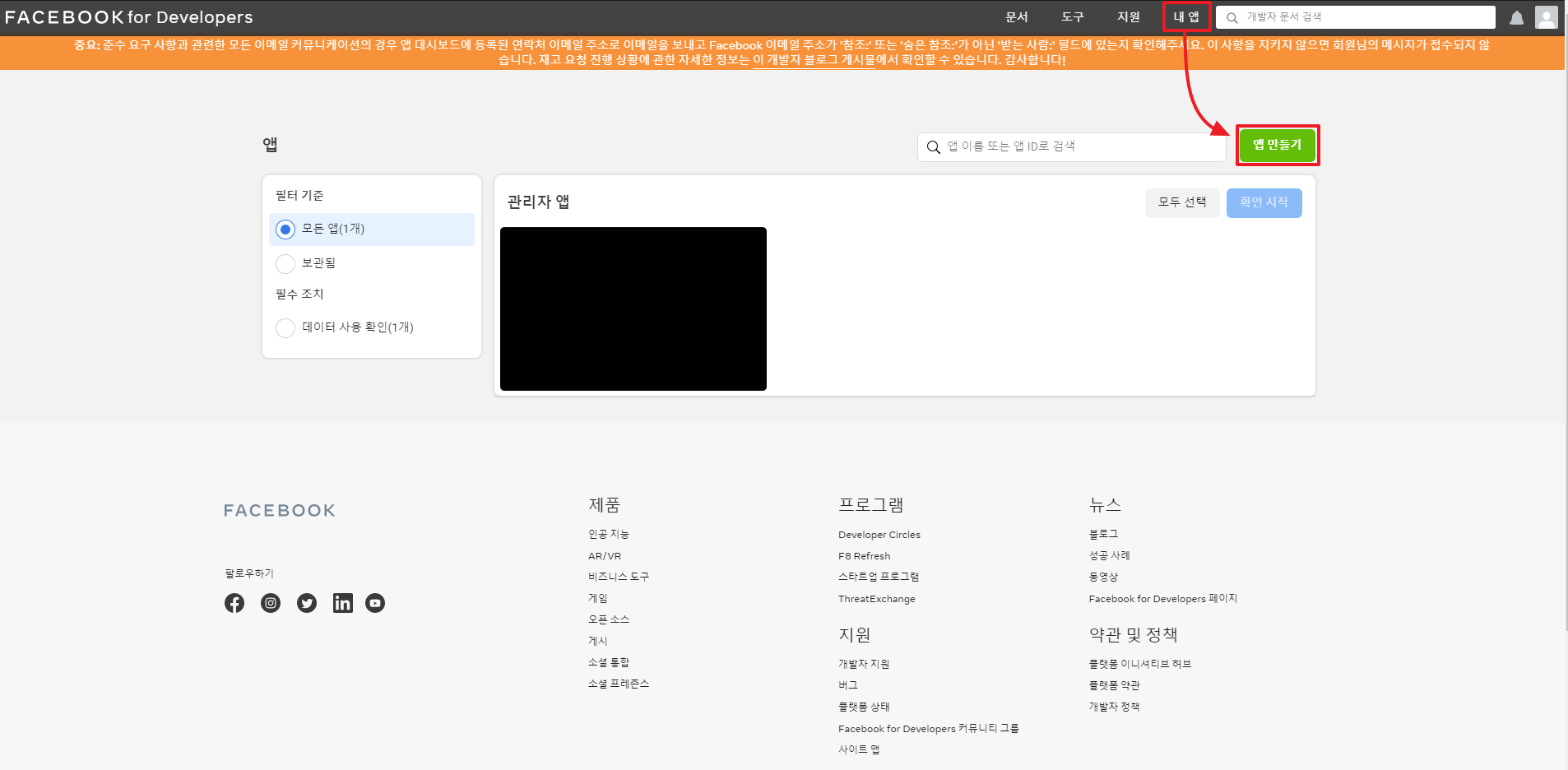Open the 소셜 통합 footer link
Image resolution: width=1568 pixels, height=770 pixels.
(x=609, y=663)
